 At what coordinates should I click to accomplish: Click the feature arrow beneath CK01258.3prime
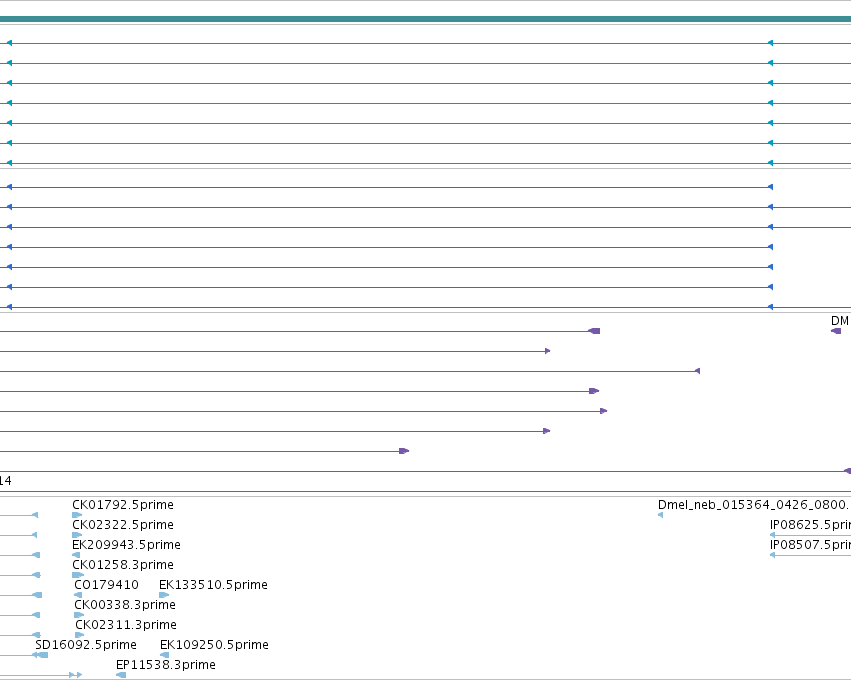coord(78,575)
